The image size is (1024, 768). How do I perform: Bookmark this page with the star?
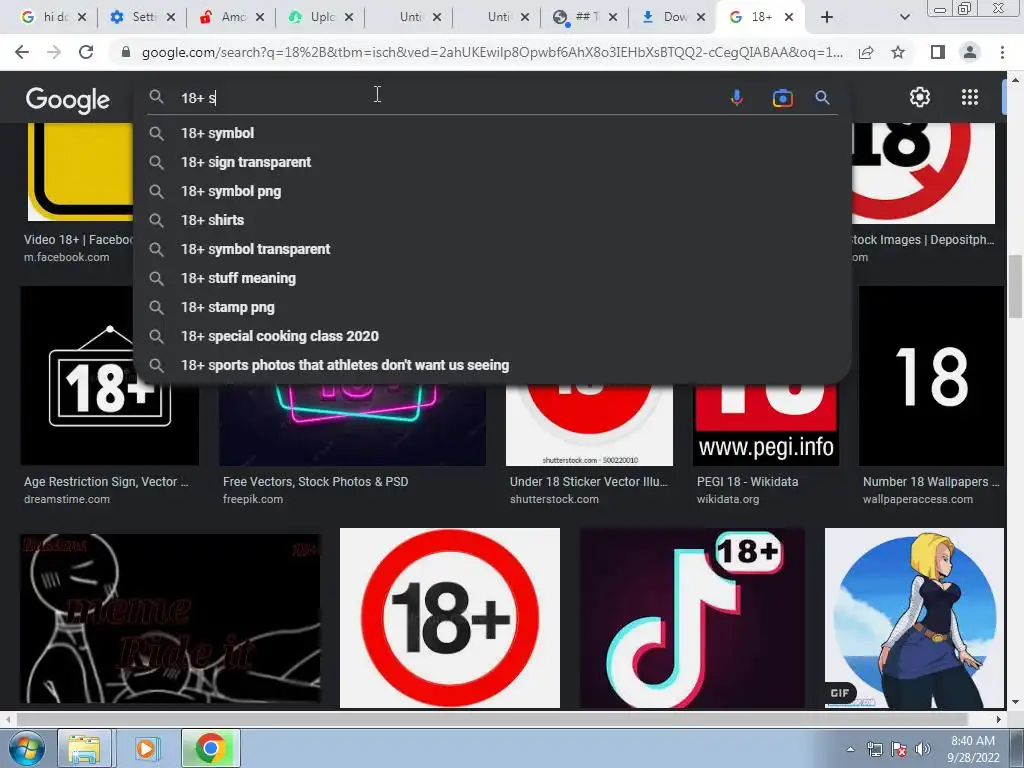coord(898,52)
